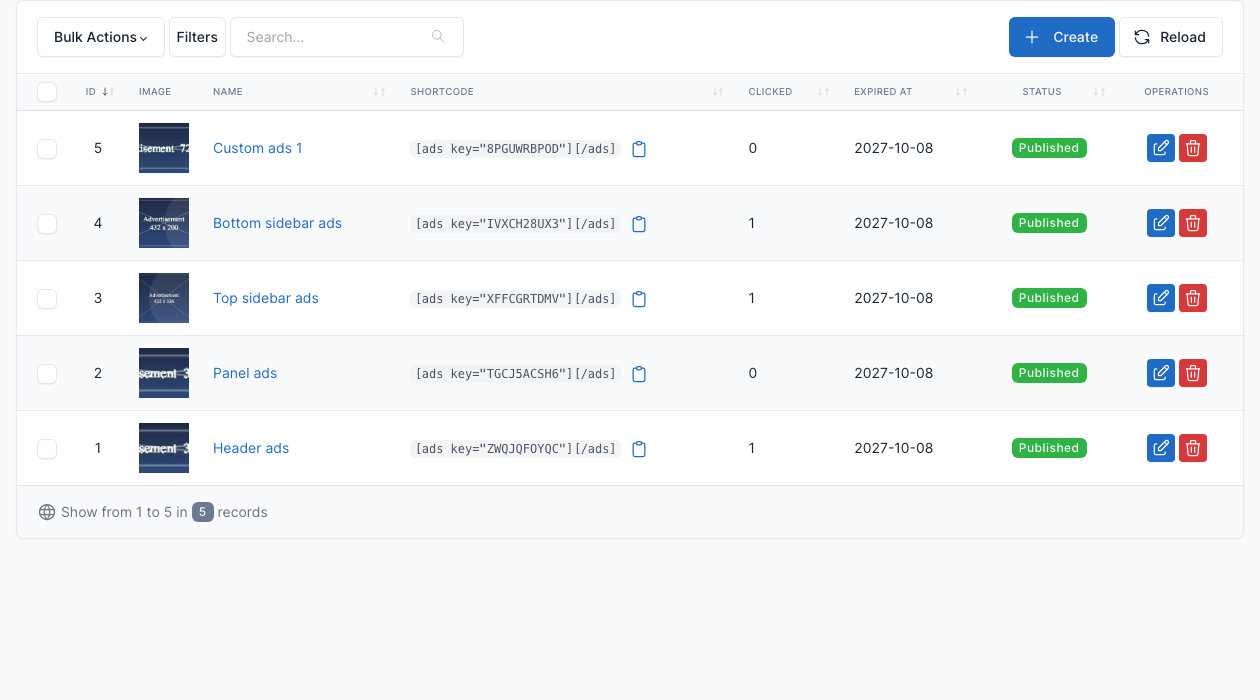Delete the Header ads record
The width and height of the screenshot is (1260, 700).
pyautogui.click(x=1193, y=448)
